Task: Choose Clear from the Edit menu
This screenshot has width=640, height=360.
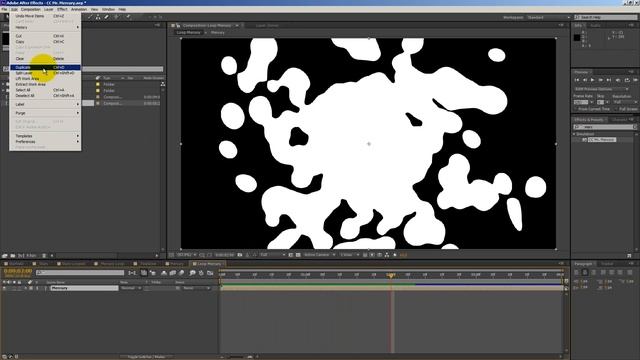Action: (45, 59)
